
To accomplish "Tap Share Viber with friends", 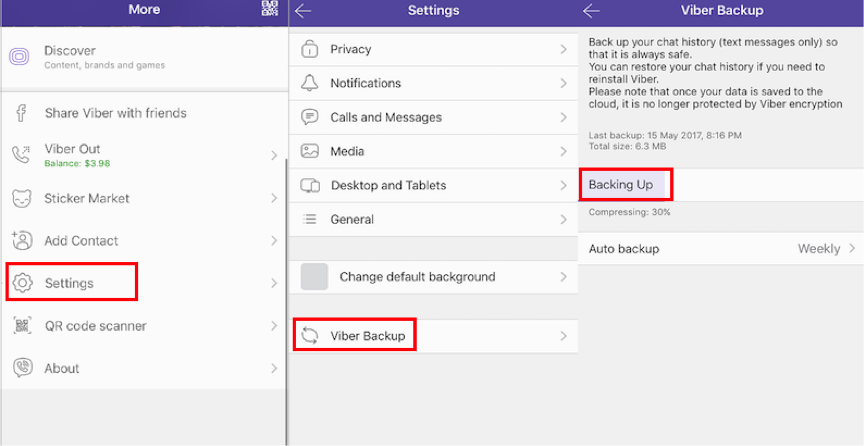I will click(115, 113).
